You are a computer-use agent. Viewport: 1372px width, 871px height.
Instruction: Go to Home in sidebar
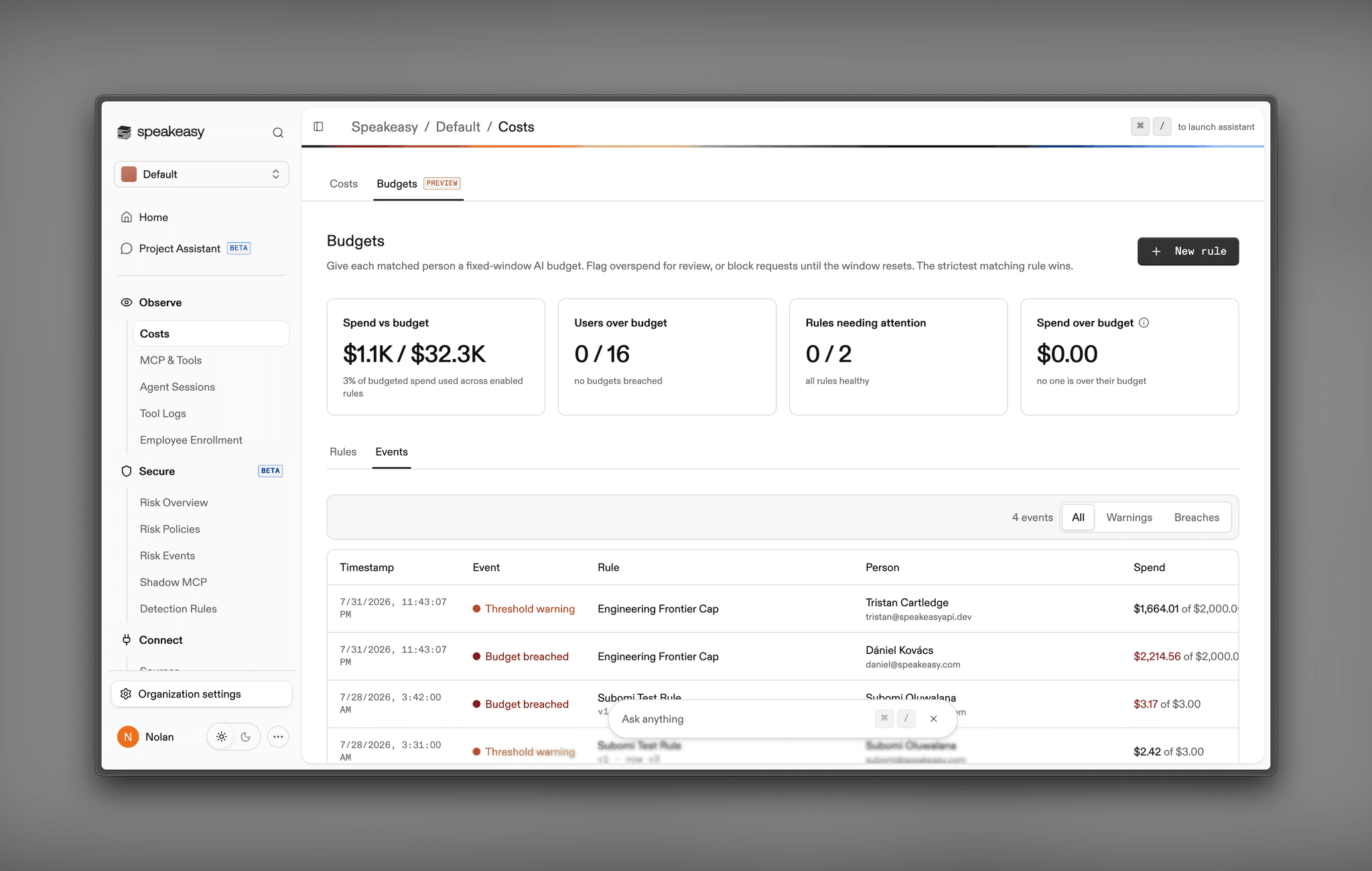(153, 217)
